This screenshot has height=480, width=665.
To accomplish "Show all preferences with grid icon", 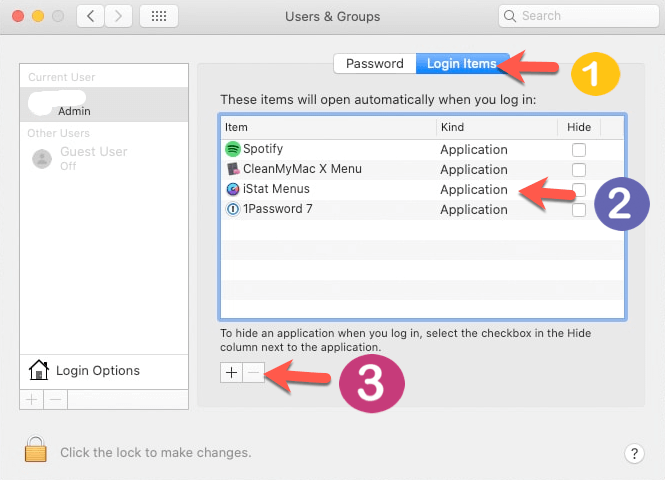I will coord(159,16).
